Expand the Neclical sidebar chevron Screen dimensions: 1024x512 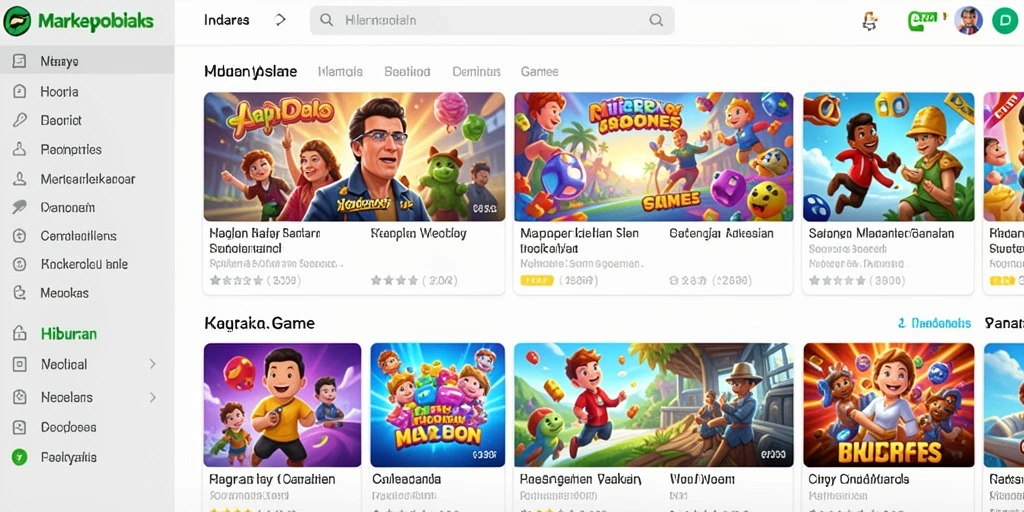click(x=152, y=364)
